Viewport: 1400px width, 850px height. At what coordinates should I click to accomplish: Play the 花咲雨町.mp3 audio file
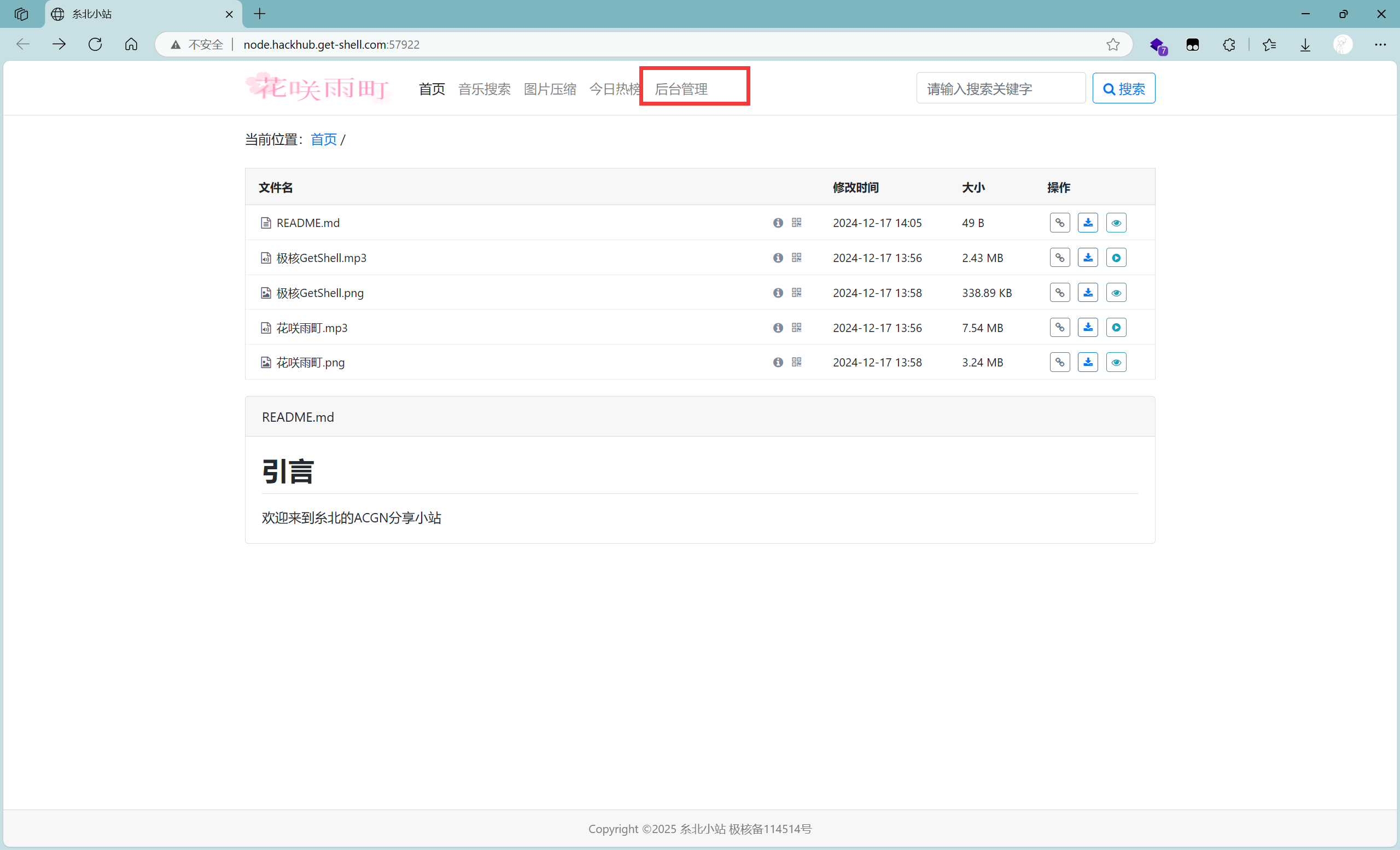click(1116, 328)
